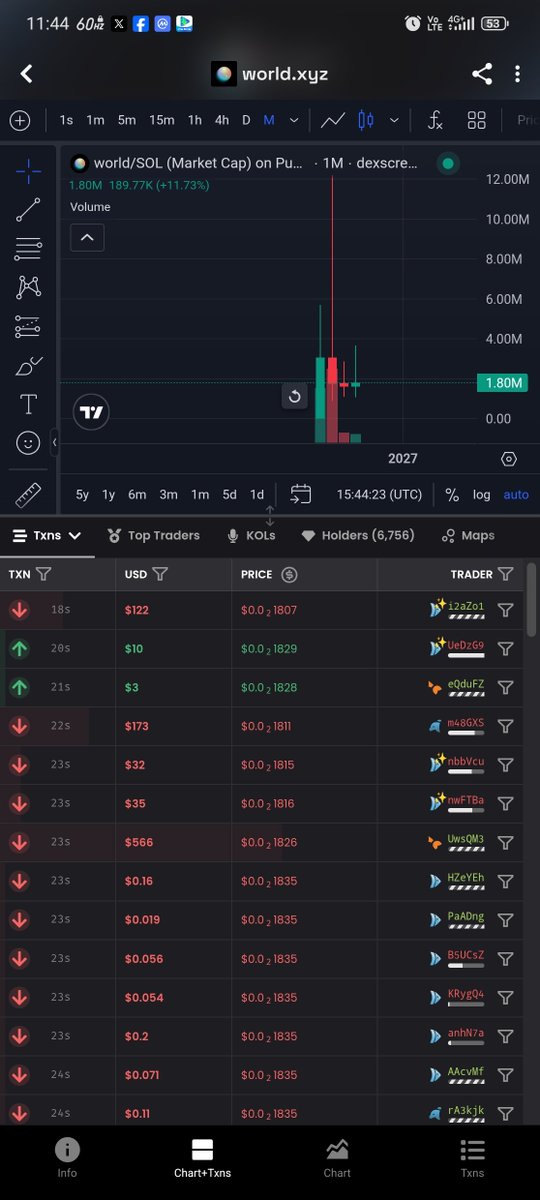Open chart settings gear icon
Screen dimensions: 540x1200
509,459
